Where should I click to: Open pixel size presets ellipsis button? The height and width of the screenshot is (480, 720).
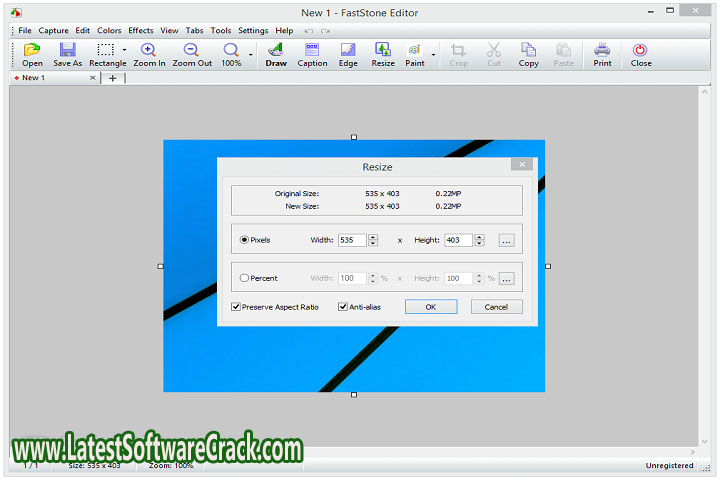click(506, 240)
